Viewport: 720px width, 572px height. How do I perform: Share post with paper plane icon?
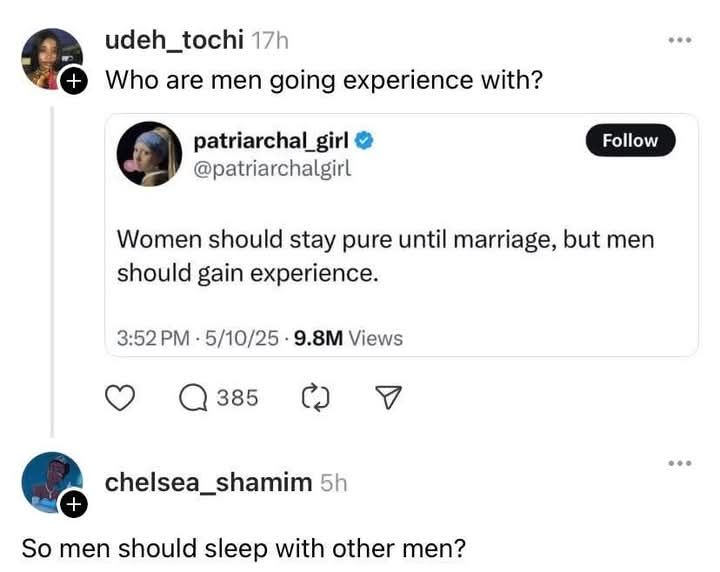point(388,397)
